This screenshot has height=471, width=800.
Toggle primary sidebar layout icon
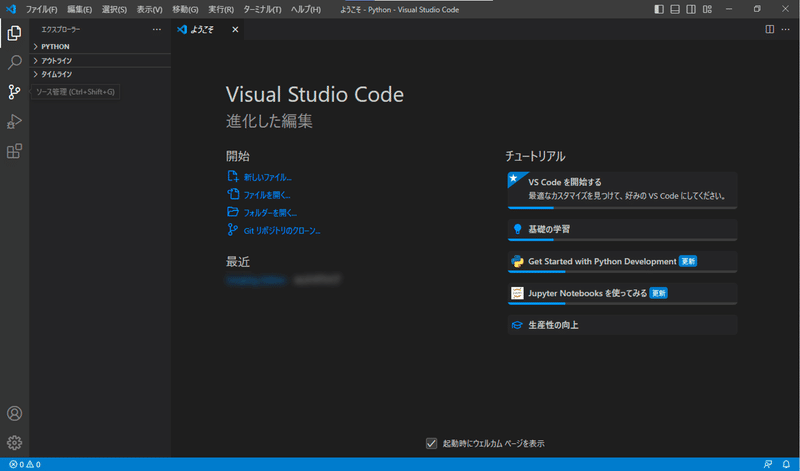(659, 9)
